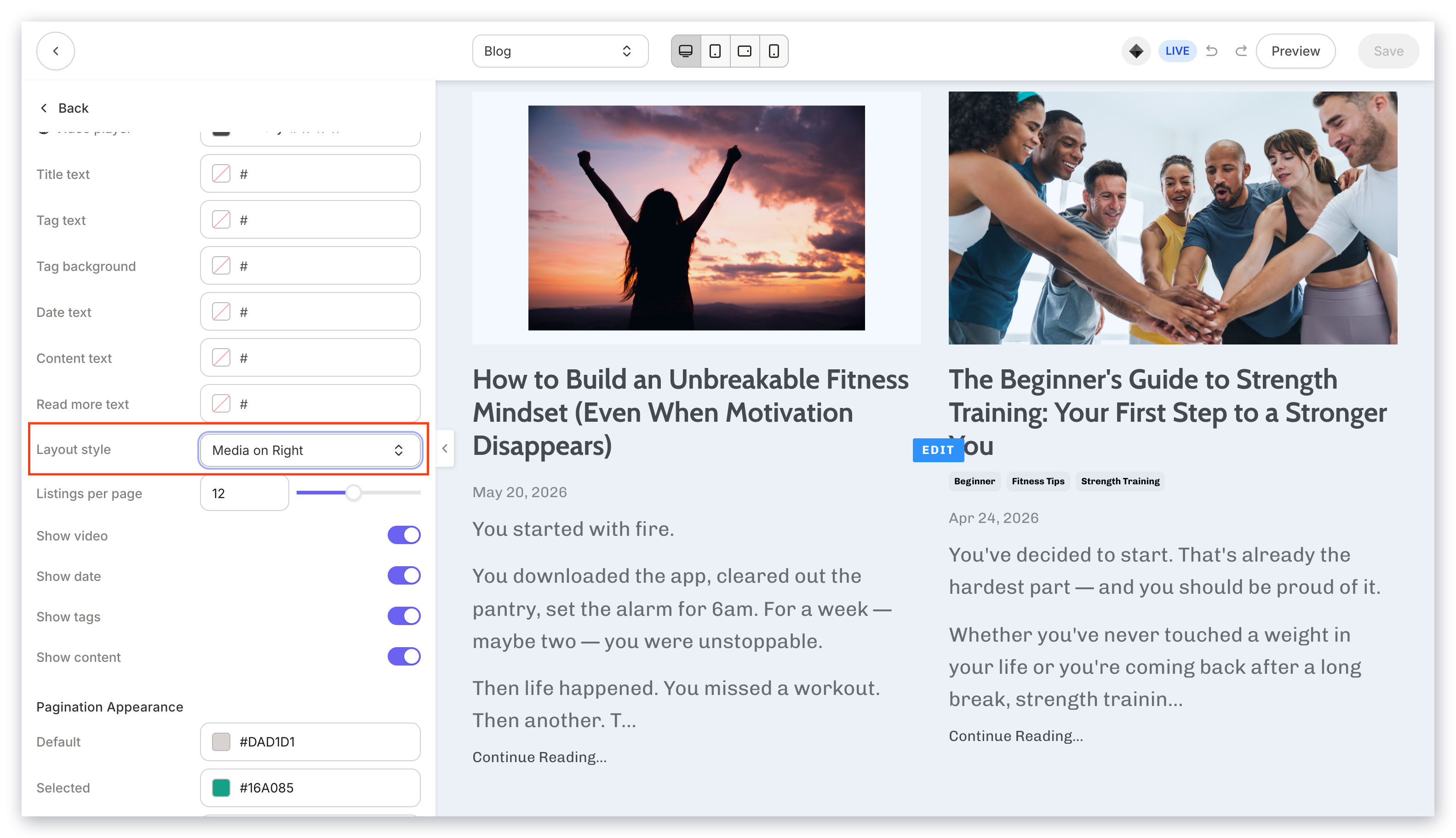
Task: Click the redo arrow icon
Action: click(x=1241, y=51)
